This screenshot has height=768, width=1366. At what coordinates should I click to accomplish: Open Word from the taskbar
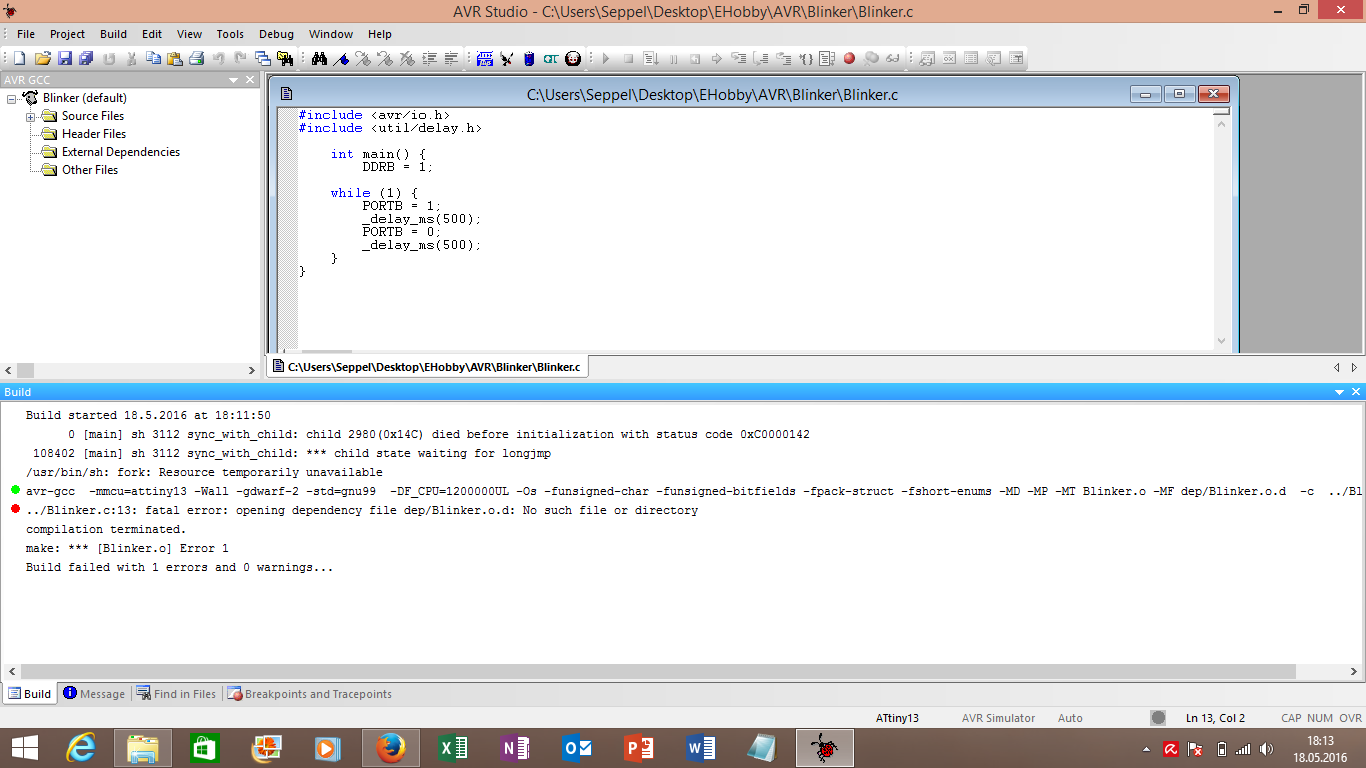click(x=701, y=748)
